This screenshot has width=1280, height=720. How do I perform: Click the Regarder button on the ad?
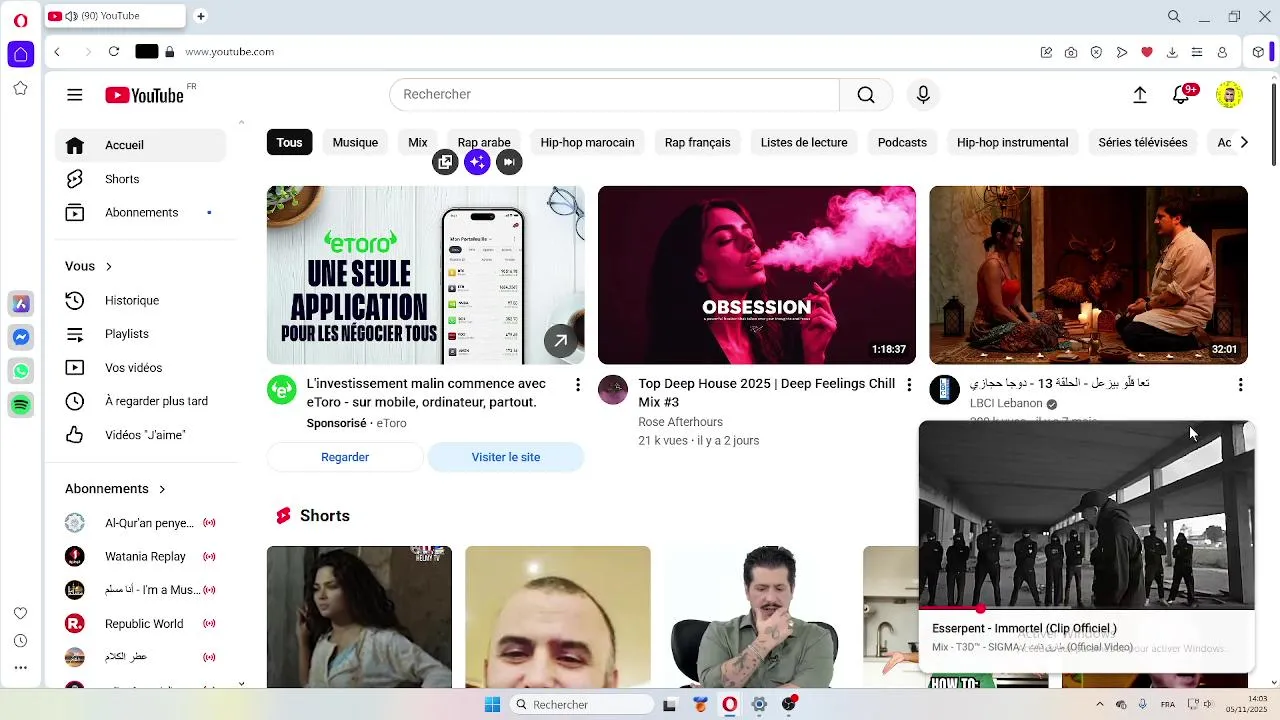(345, 457)
